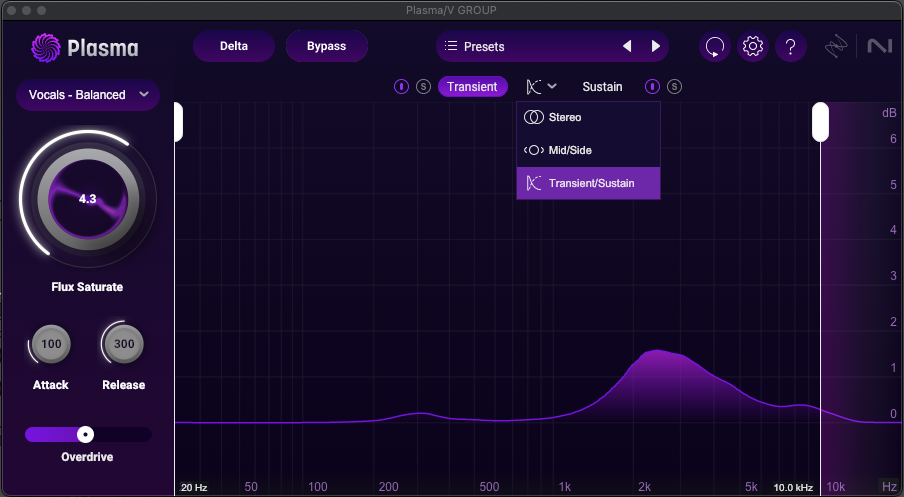
Task: Solo the Transient channel
Action: tap(423, 86)
